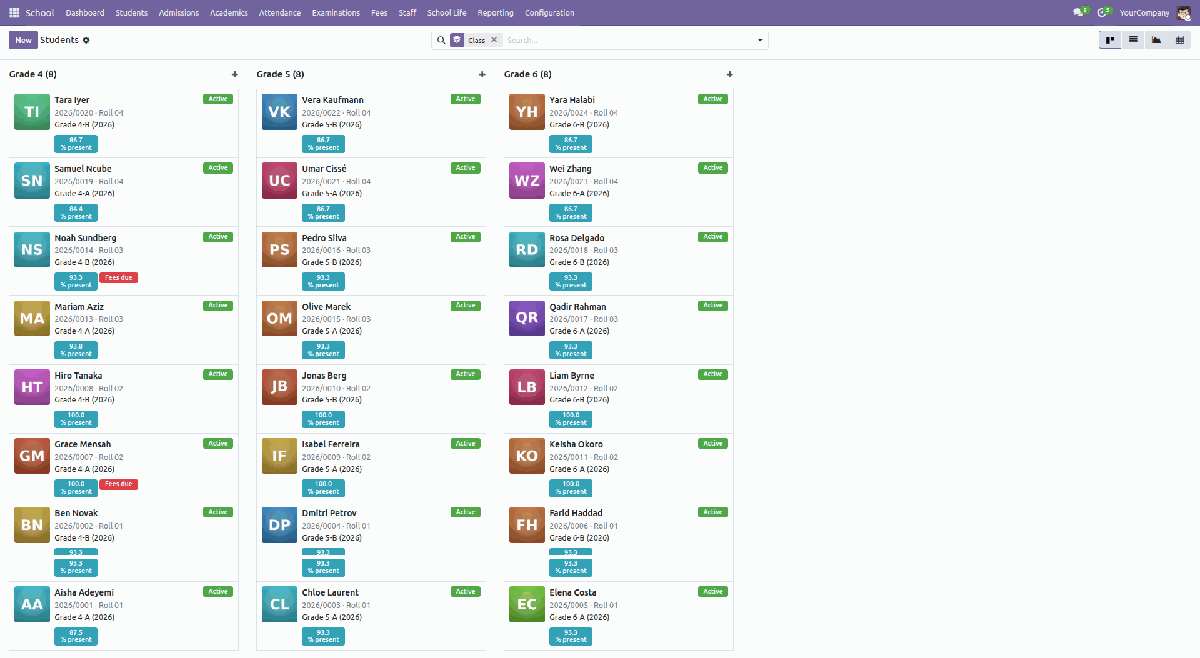Image resolution: width=1200 pixels, height=658 pixels.
Task: Open the Configuration menu
Action: (550, 13)
